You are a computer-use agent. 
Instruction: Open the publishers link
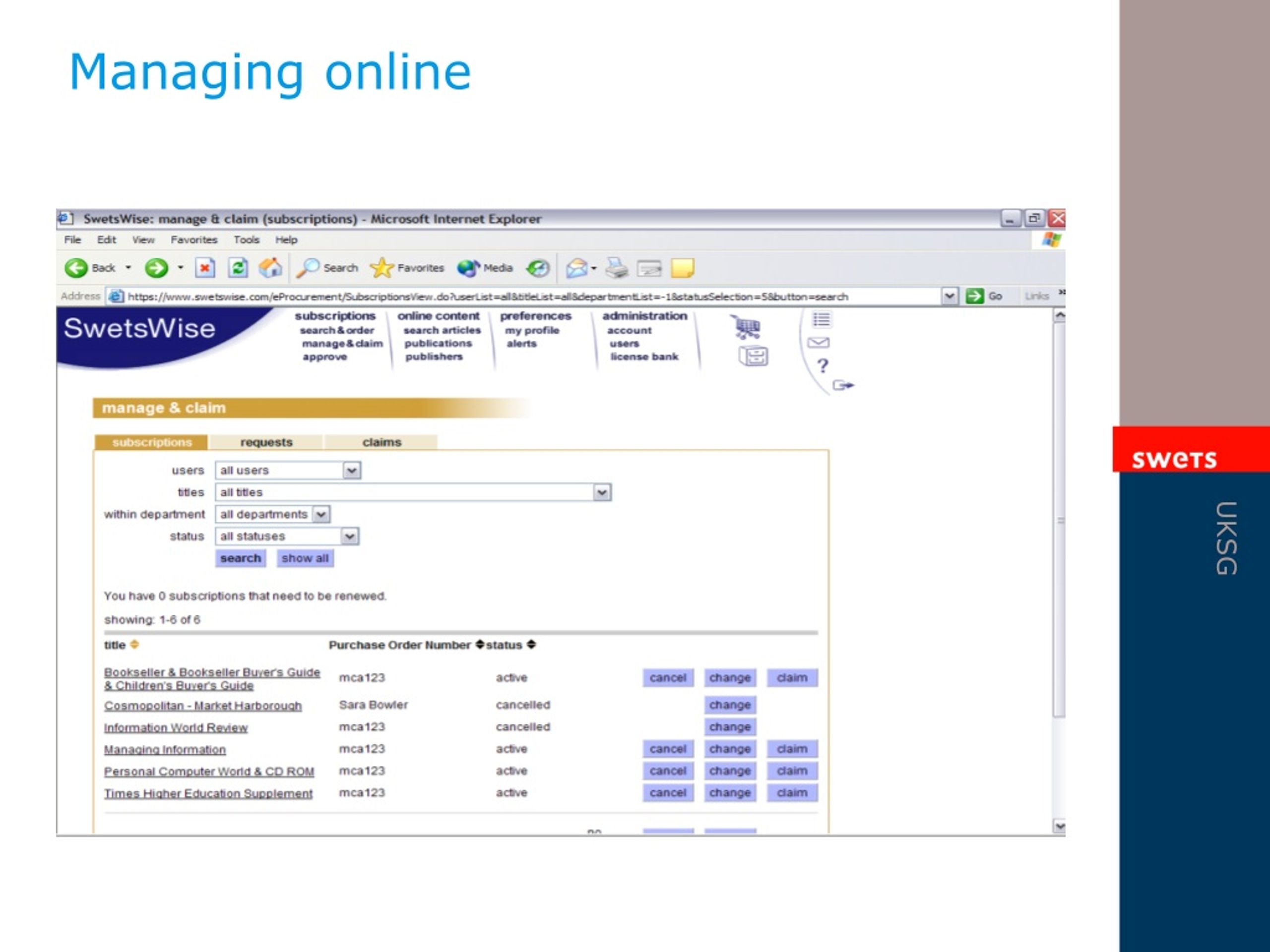click(x=434, y=357)
